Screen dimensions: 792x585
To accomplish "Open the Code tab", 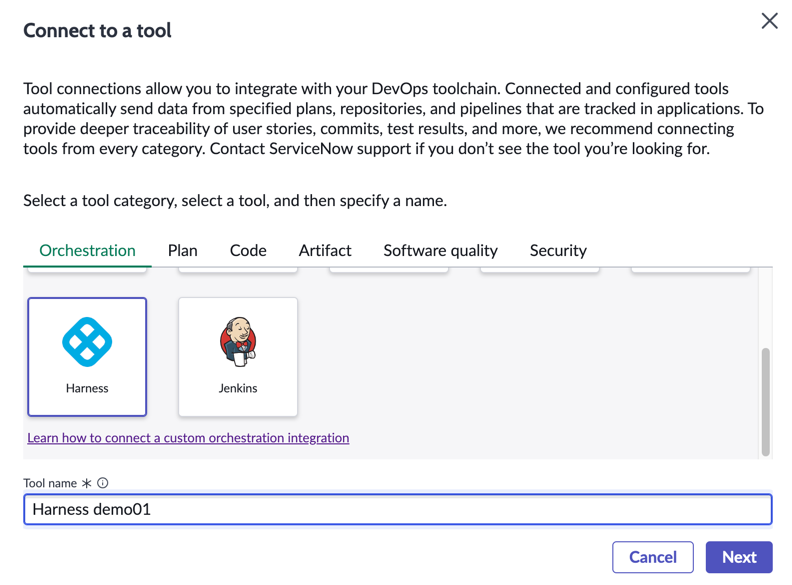I will pos(248,251).
